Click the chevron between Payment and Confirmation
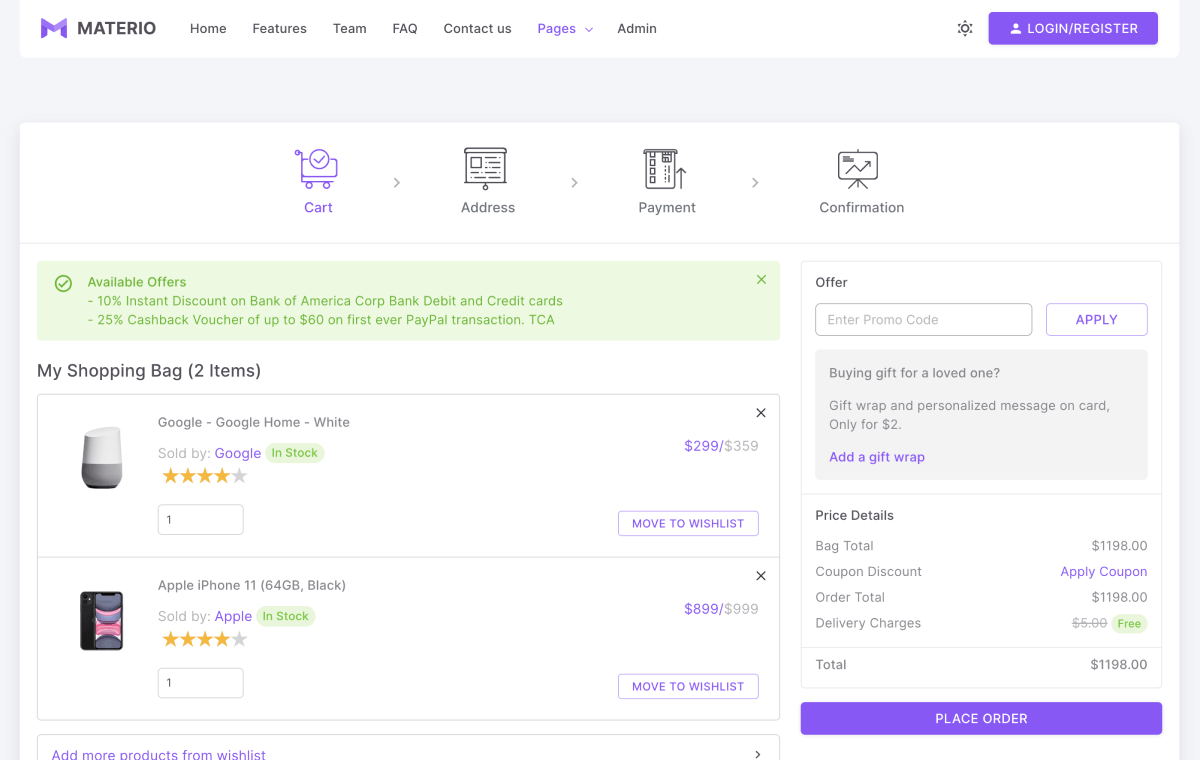This screenshot has width=1200, height=760. click(755, 183)
